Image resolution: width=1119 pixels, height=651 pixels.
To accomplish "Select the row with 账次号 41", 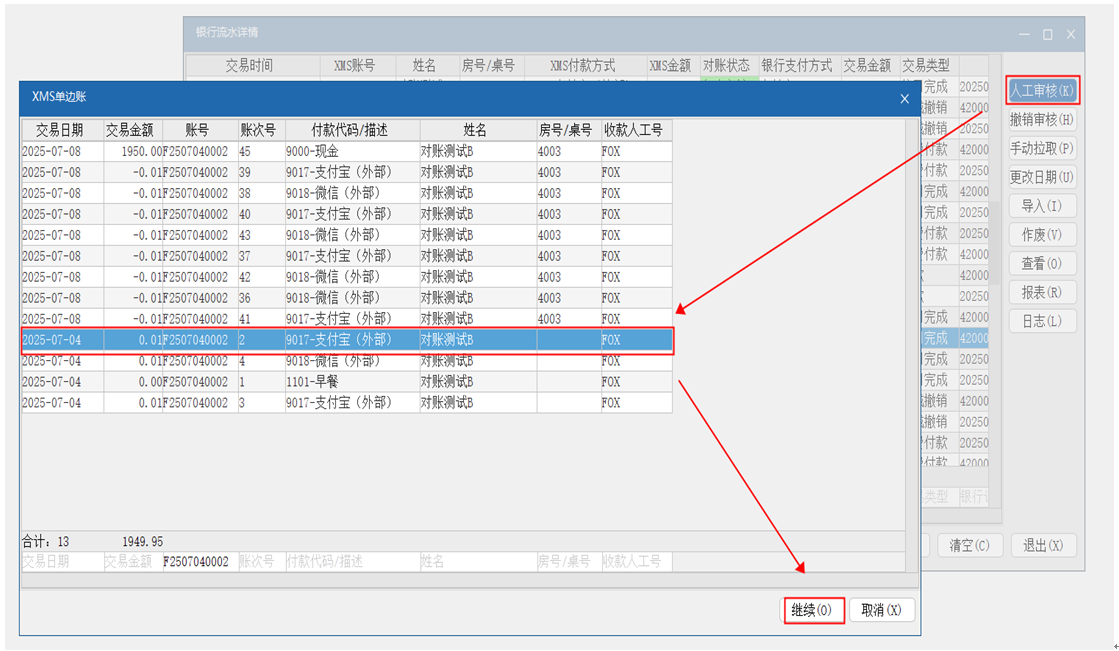I will coord(347,318).
